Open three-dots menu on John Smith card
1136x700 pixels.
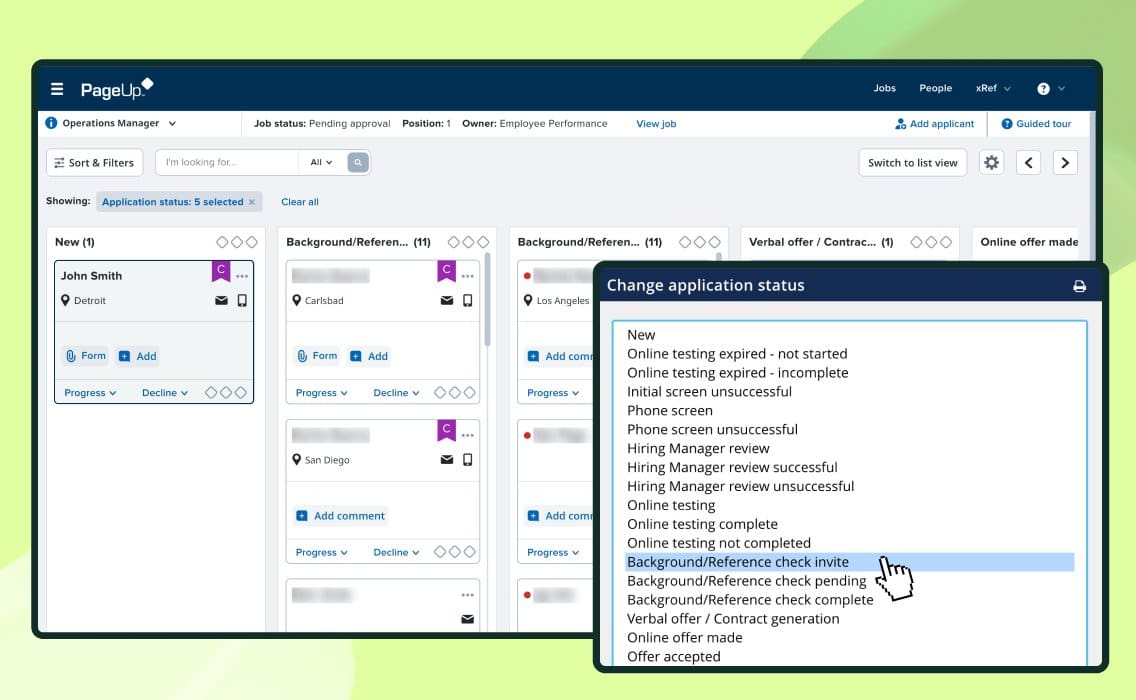242,276
